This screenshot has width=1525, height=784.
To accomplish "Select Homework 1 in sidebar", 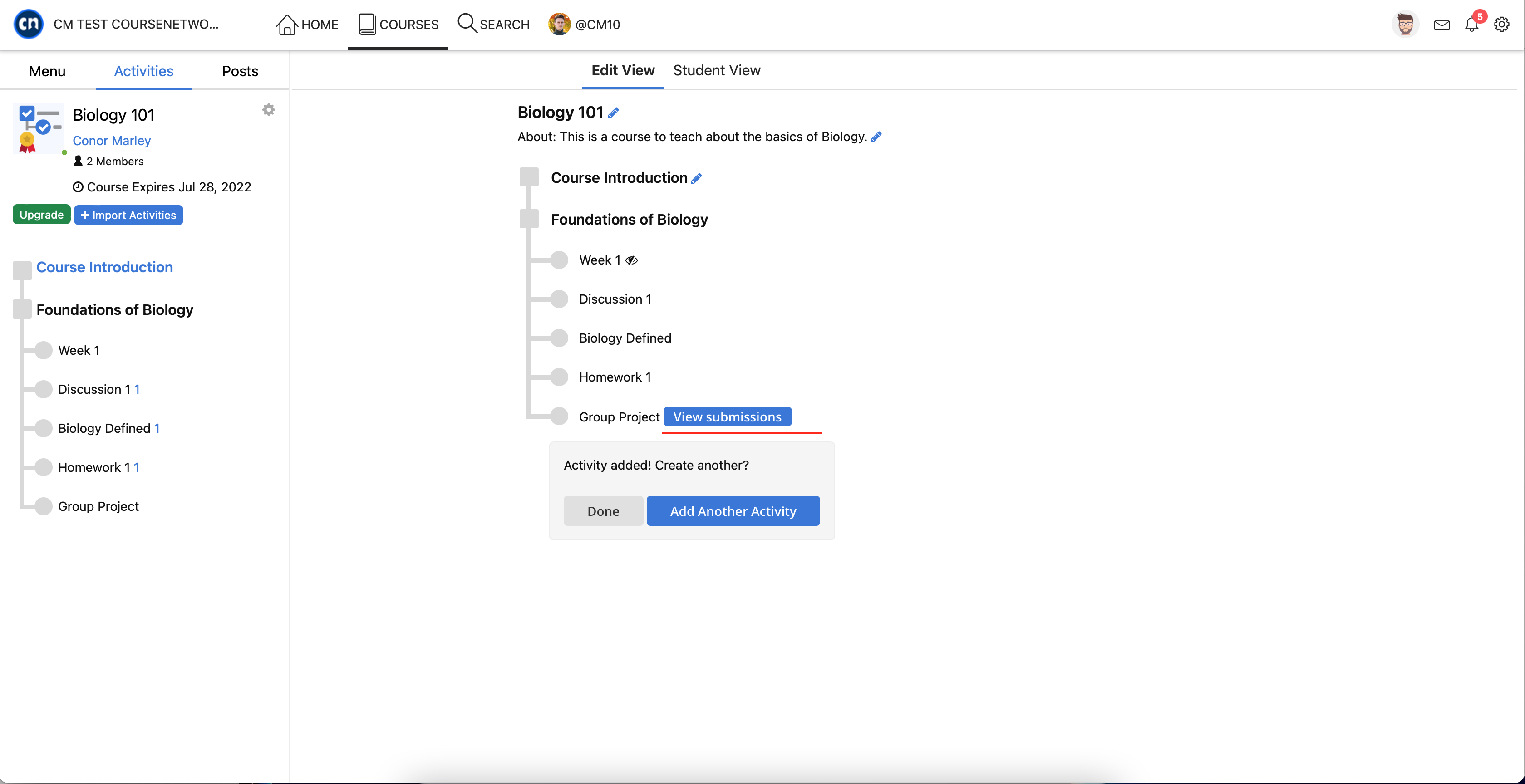I will click(x=94, y=467).
